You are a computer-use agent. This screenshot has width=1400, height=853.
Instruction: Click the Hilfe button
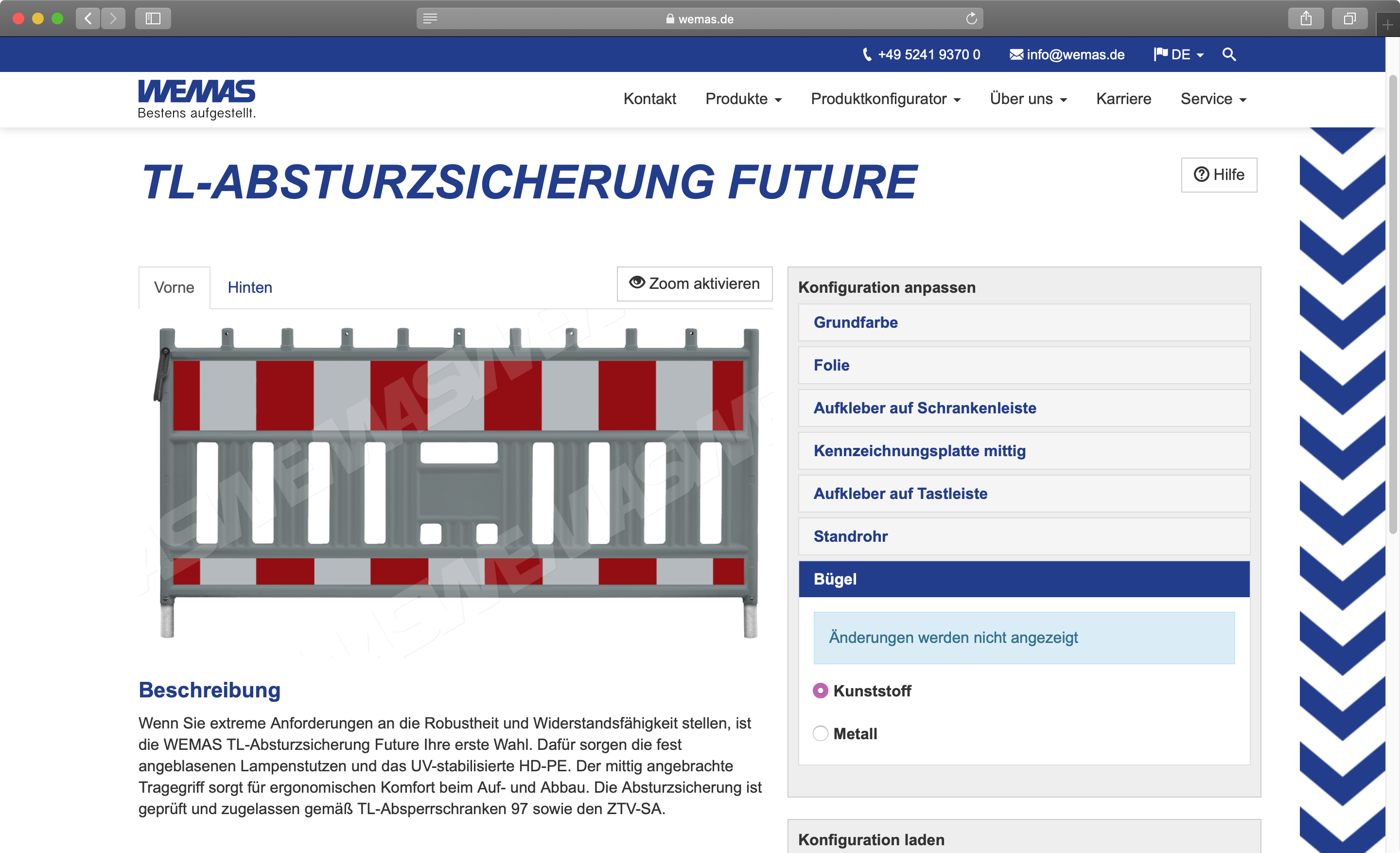1219,175
